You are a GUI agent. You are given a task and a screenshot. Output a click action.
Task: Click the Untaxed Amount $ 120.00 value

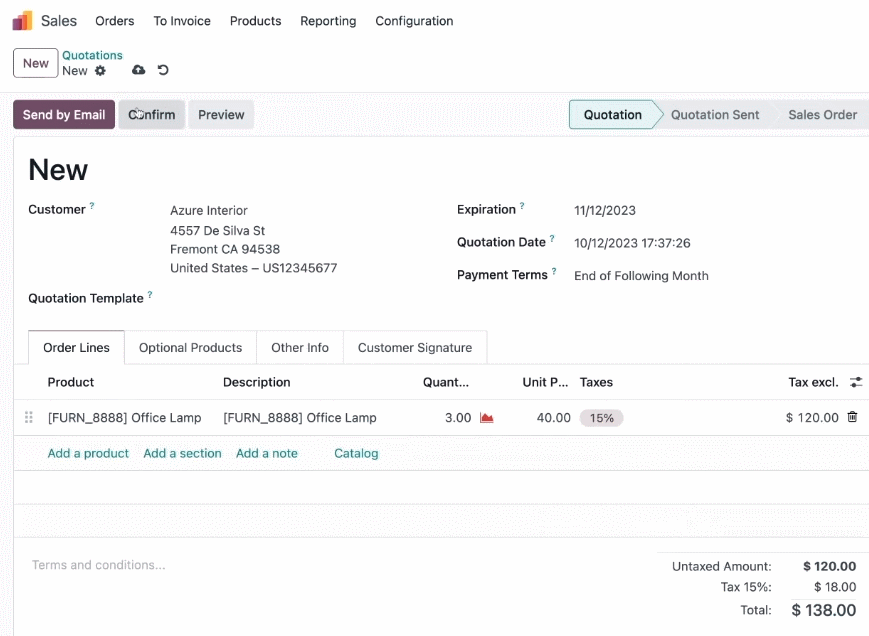pos(830,566)
